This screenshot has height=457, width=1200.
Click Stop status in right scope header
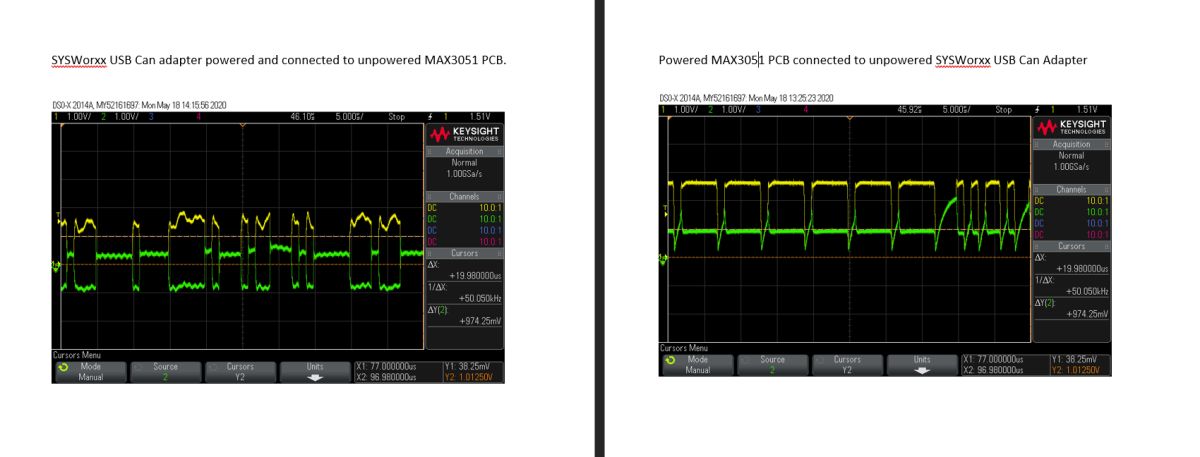(x=1004, y=110)
